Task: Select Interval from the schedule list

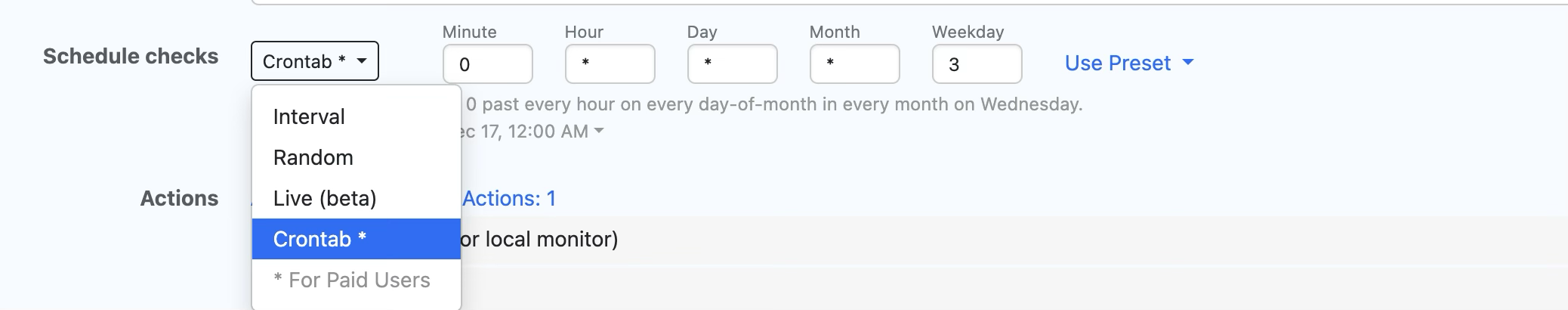Action: [x=309, y=116]
